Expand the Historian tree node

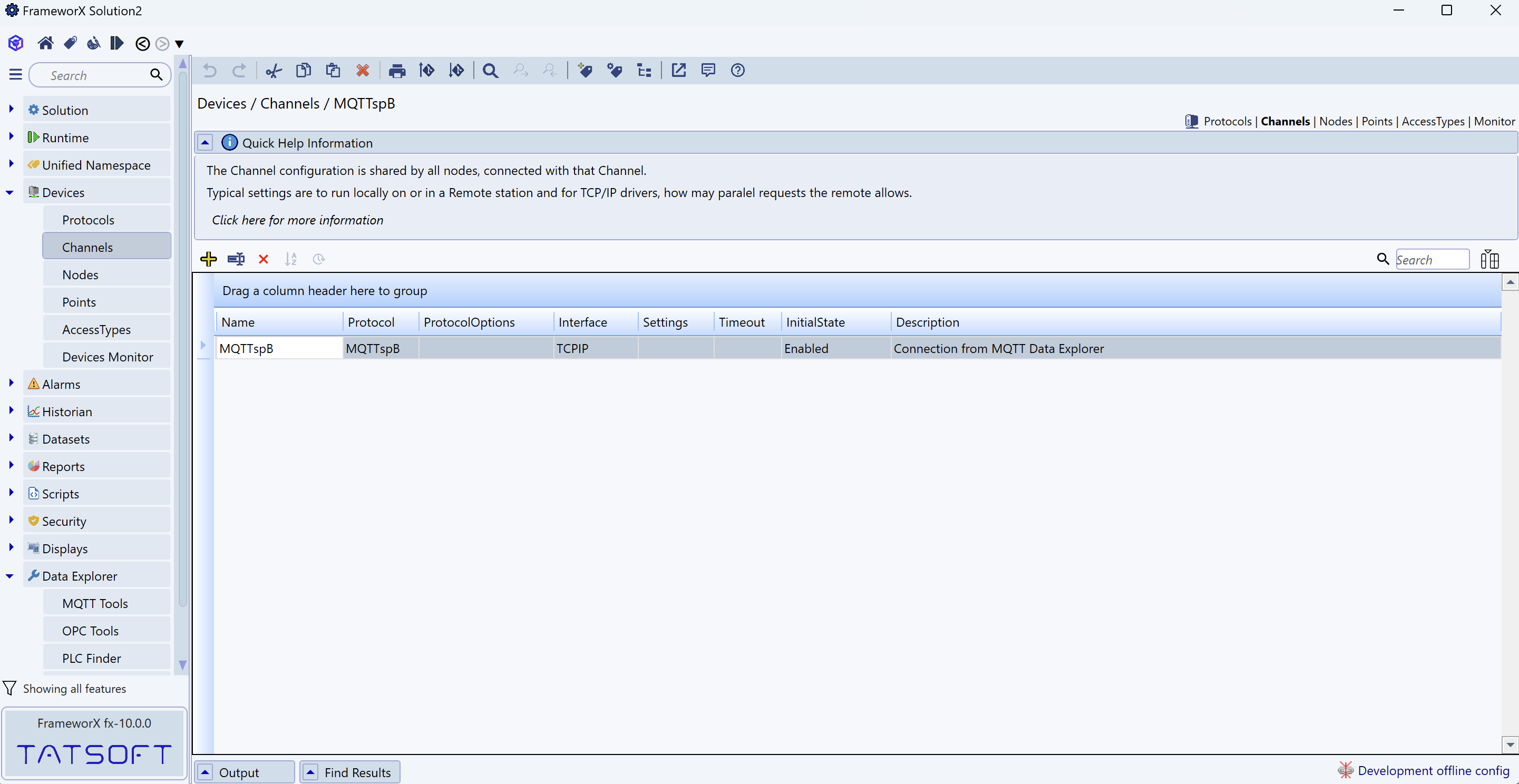[11, 410]
